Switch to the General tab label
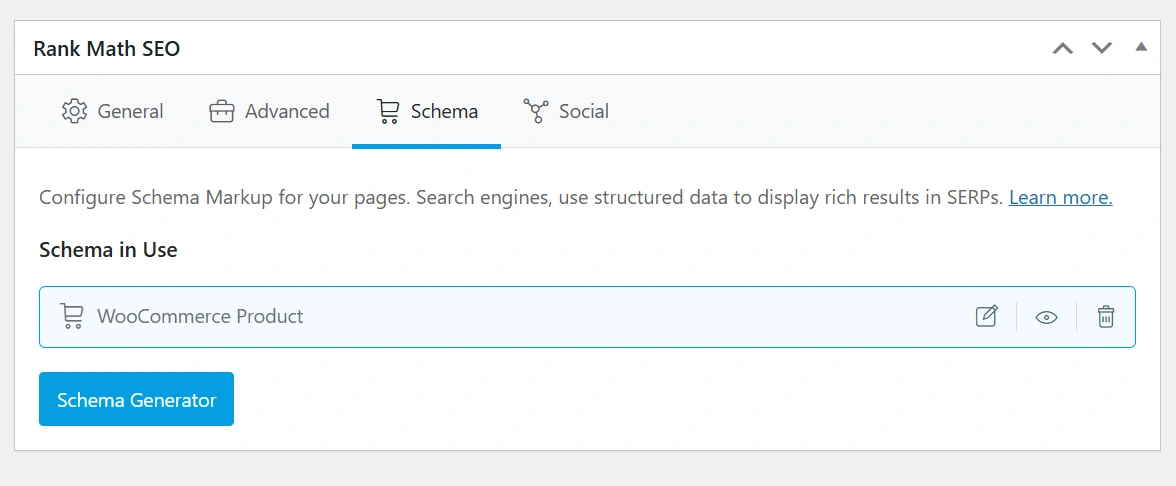1176x486 pixels. click(130, 111)
